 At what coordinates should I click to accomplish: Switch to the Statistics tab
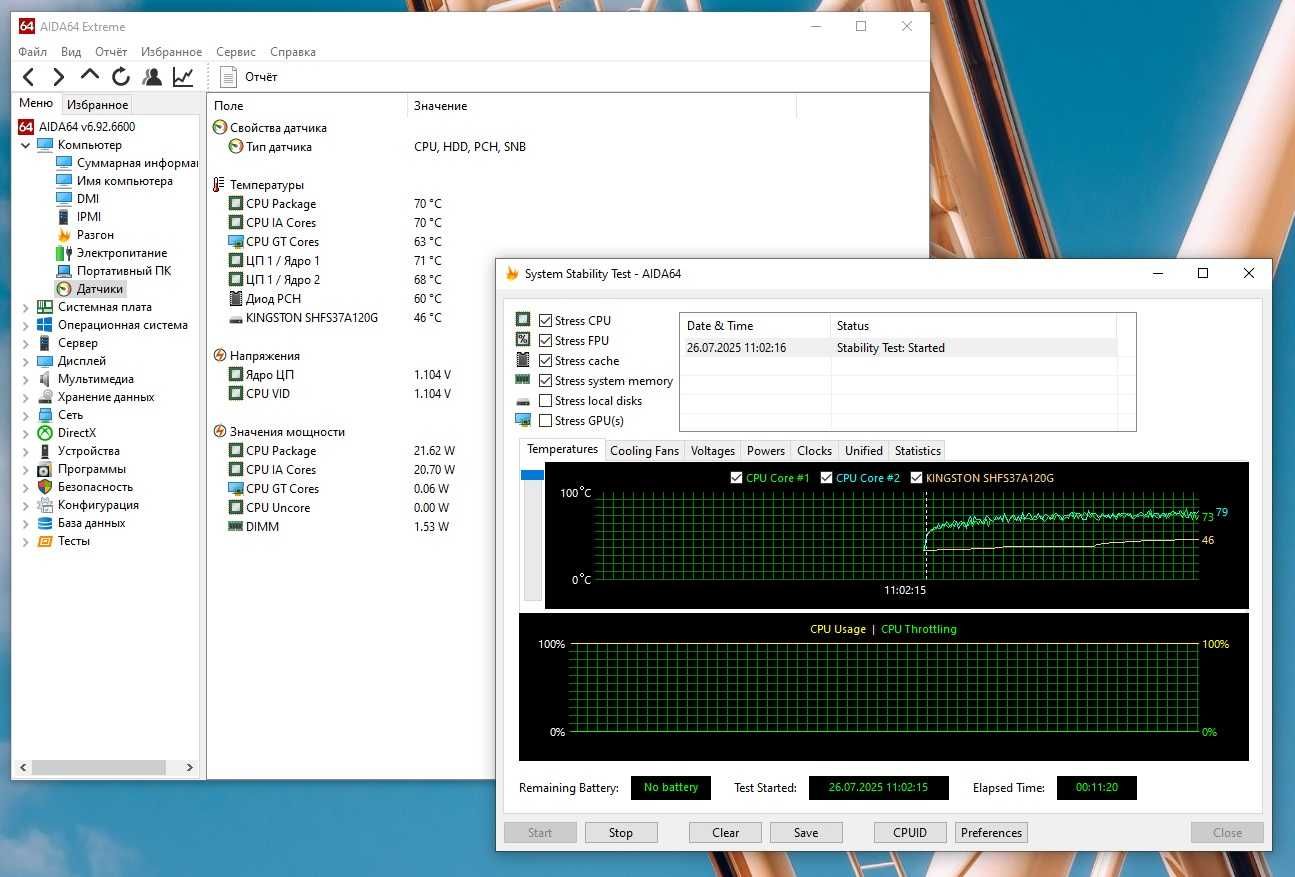click(918, 451)
